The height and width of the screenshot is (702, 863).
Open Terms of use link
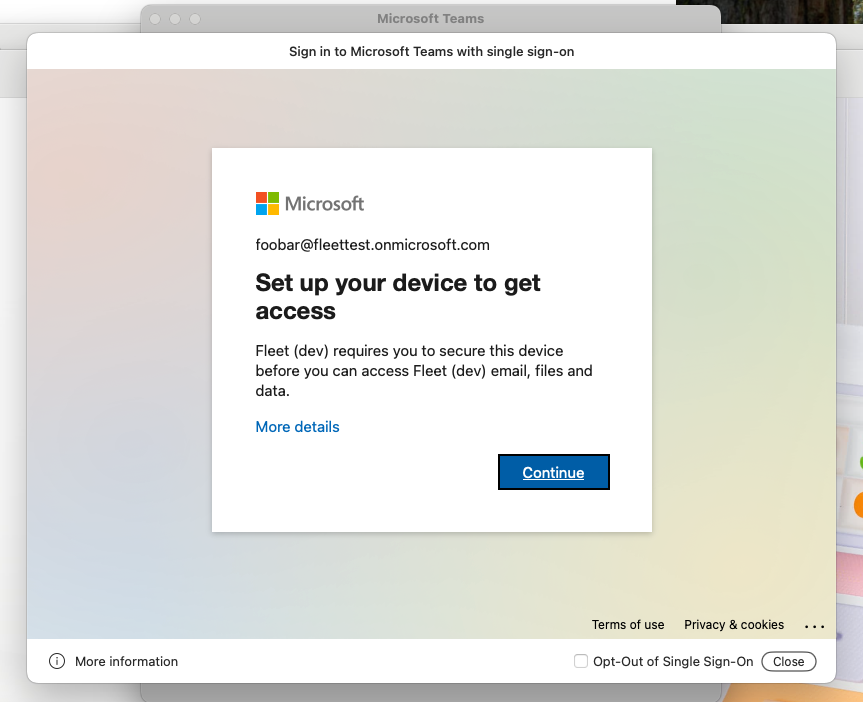pyautogui.click(x=628, y=624)
